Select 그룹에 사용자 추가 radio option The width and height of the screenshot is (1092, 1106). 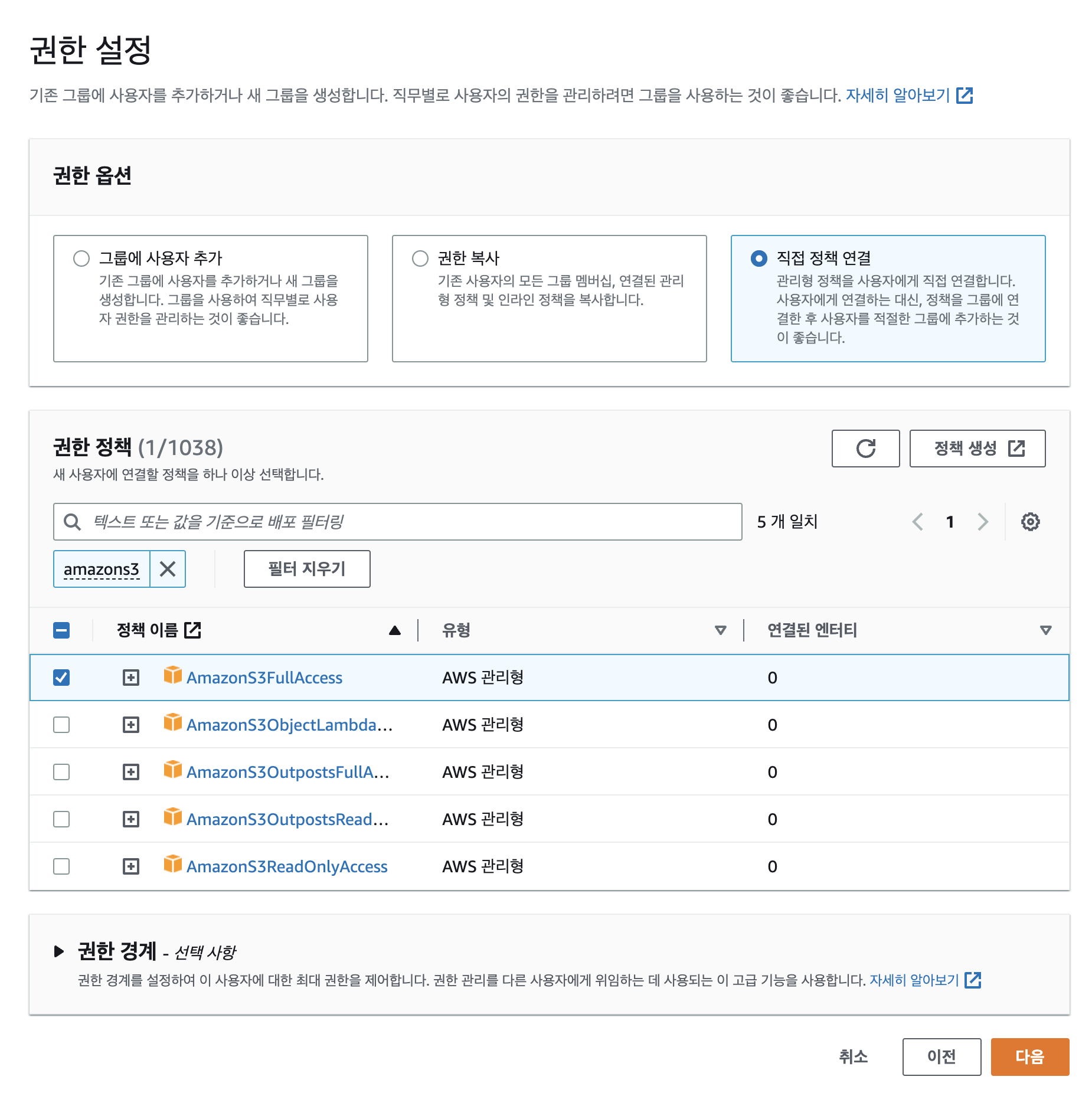pos(81,258)
